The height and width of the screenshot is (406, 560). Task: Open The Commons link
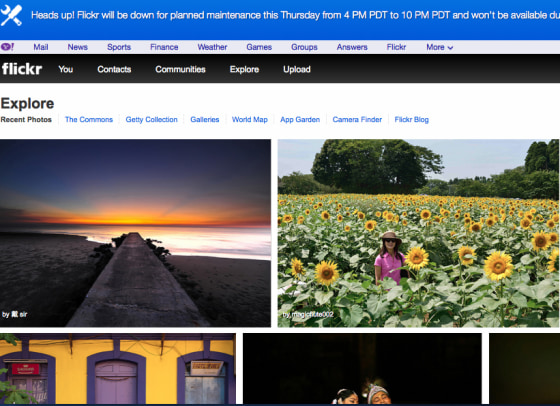[89, 120]
